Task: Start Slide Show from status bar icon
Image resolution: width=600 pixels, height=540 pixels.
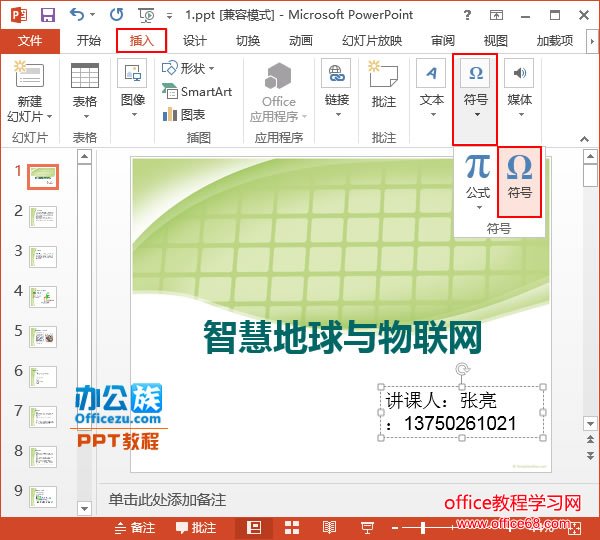Action: [367, 528]
